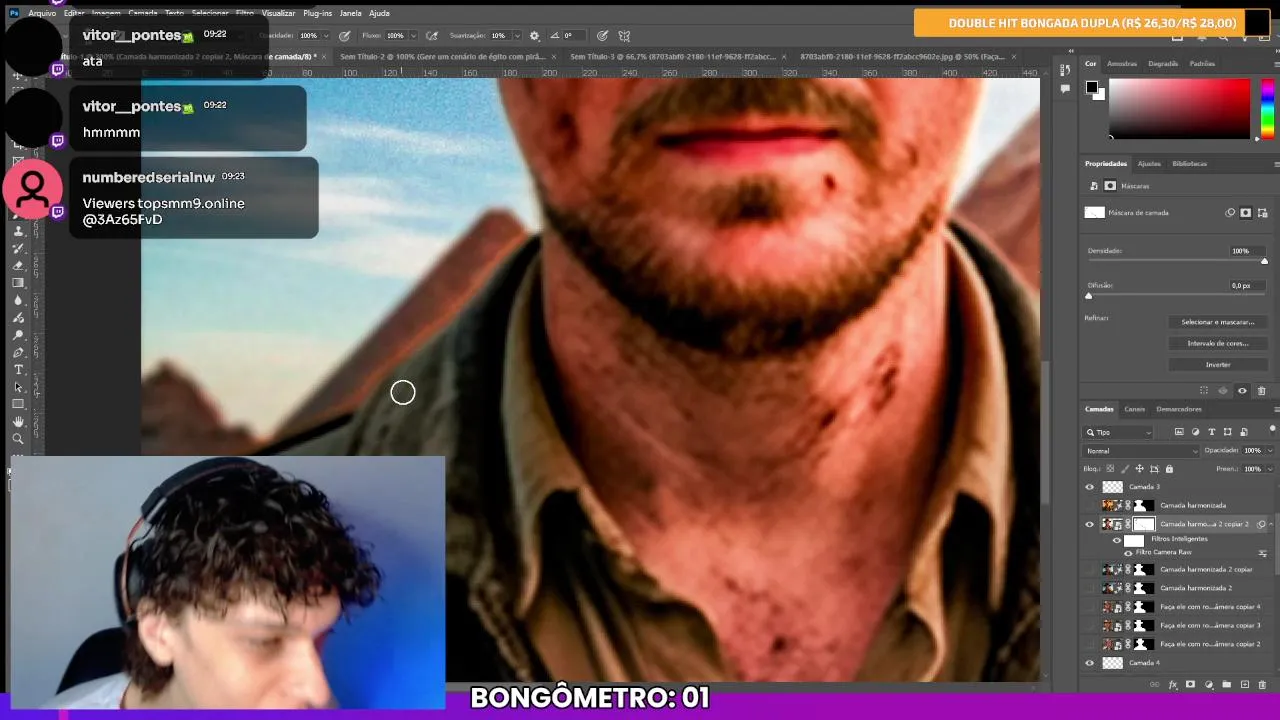
Task: Open the Visualizar menu
Action: point(278,13)
